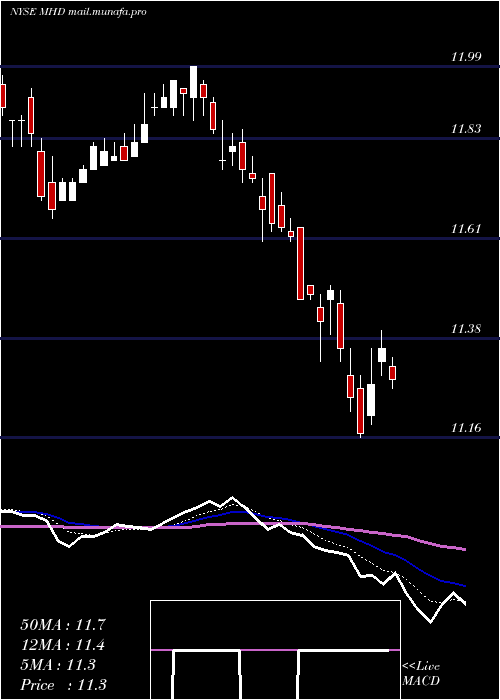Click the Price : 11.3 readout
Viewport: 500px width, 700px height.
(63, 684)
